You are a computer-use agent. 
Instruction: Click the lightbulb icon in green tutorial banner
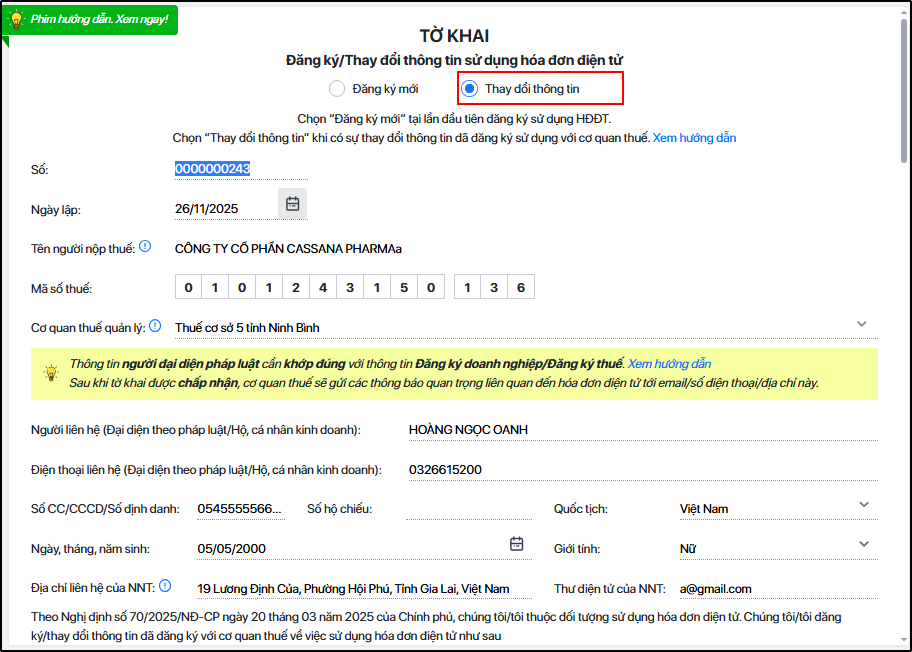point(16,19)
